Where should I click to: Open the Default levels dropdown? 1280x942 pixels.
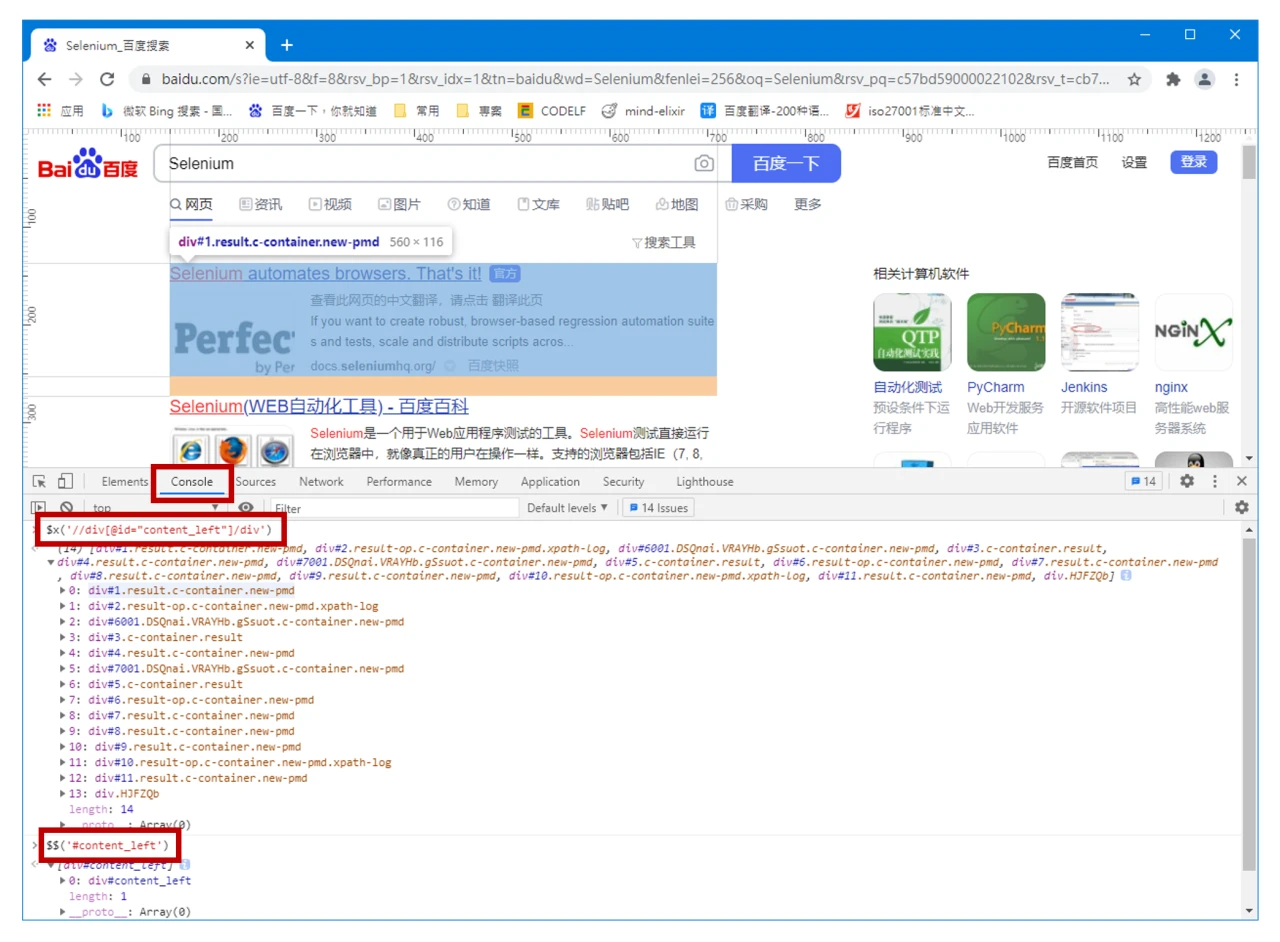(567, 508)
